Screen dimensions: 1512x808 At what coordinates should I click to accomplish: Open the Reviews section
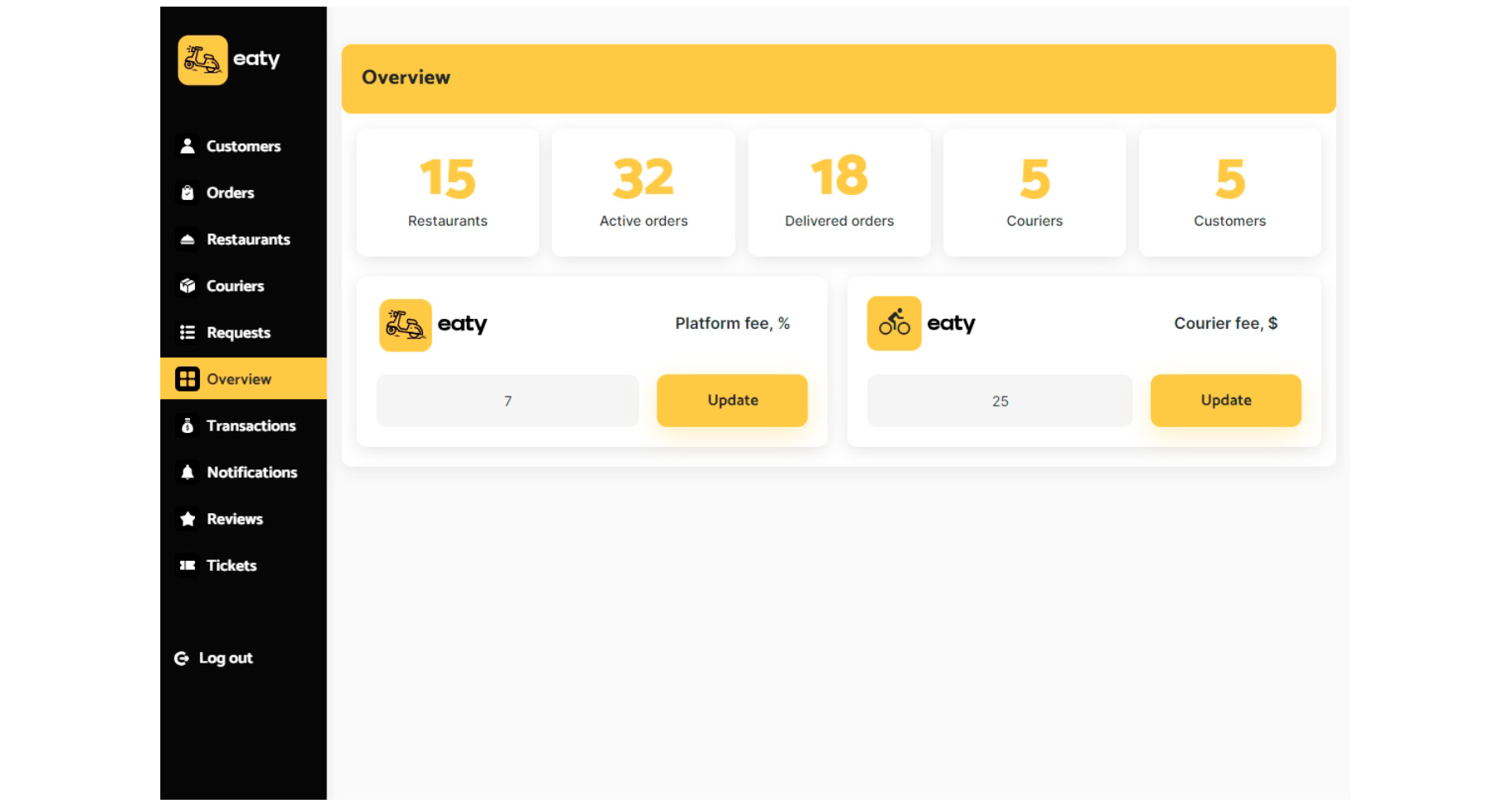pyautogui.click(x=244, y=519)
